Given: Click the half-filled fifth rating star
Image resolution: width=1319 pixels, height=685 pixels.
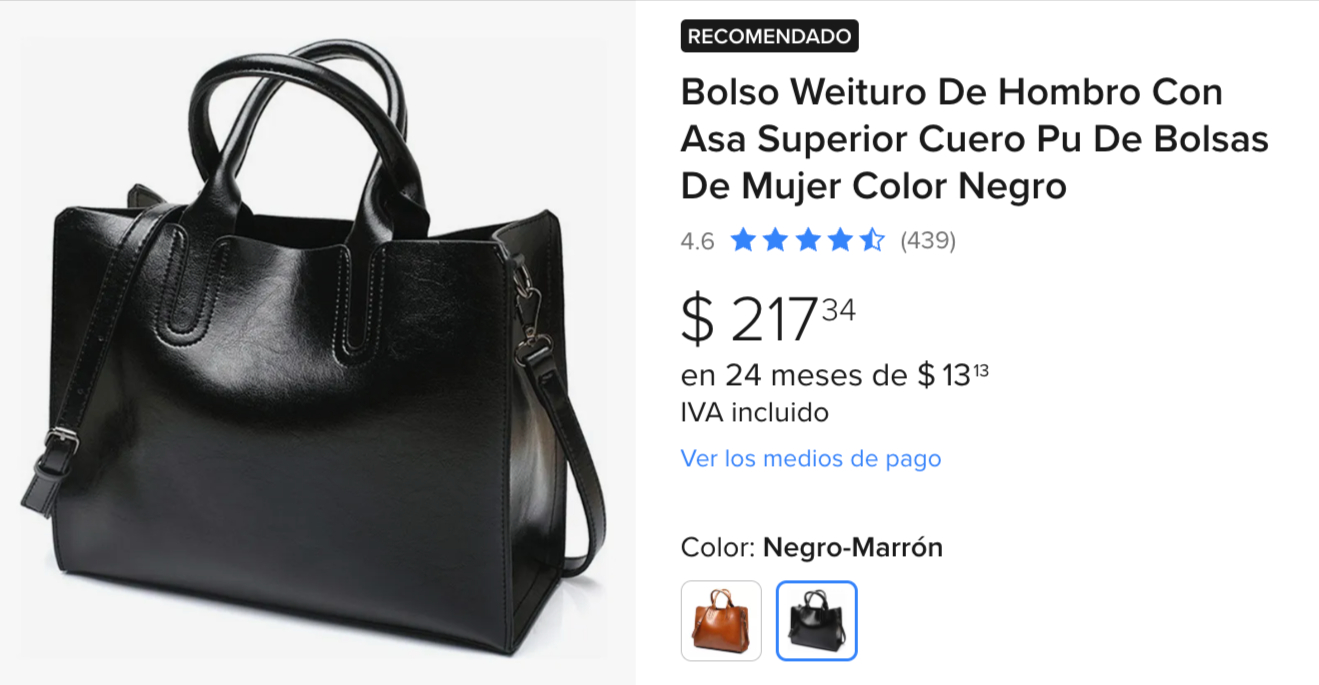Looking at the screenshot, I should coord(873,240).
